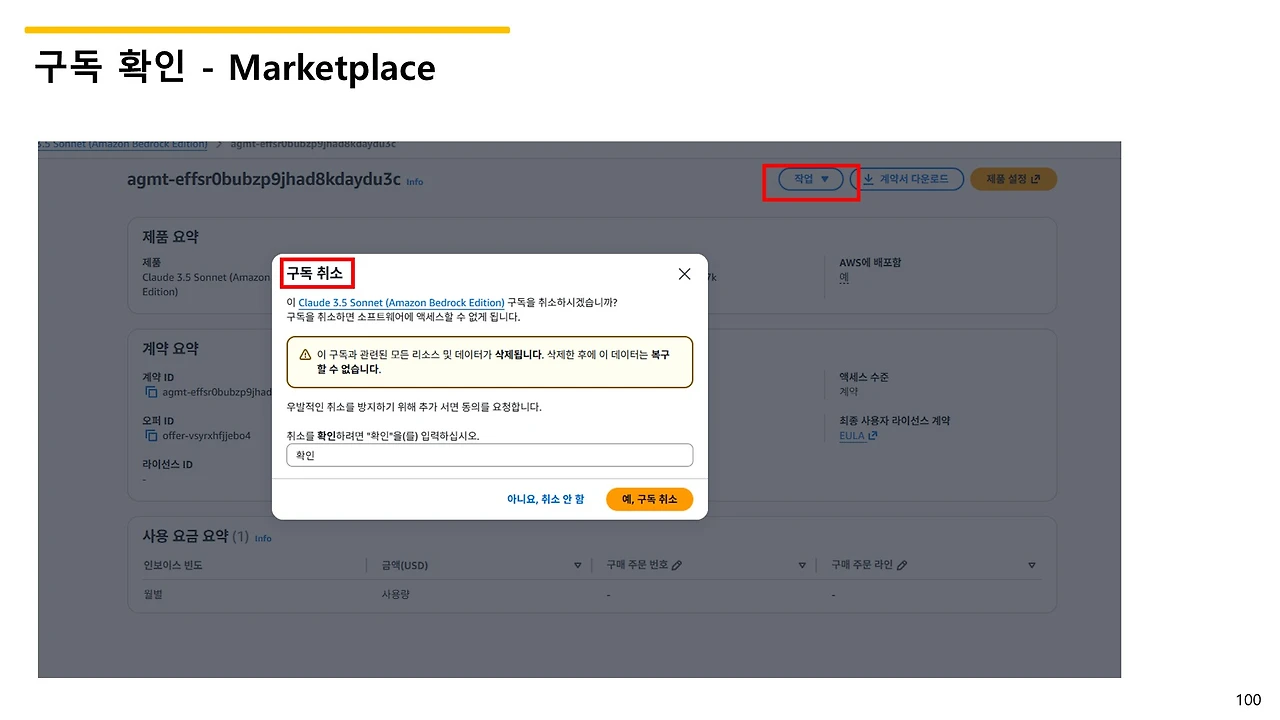Viewport: 1280px width, 720px height.
Task: Close the 구독 취소 dialog with X
Action: [684, 273]
